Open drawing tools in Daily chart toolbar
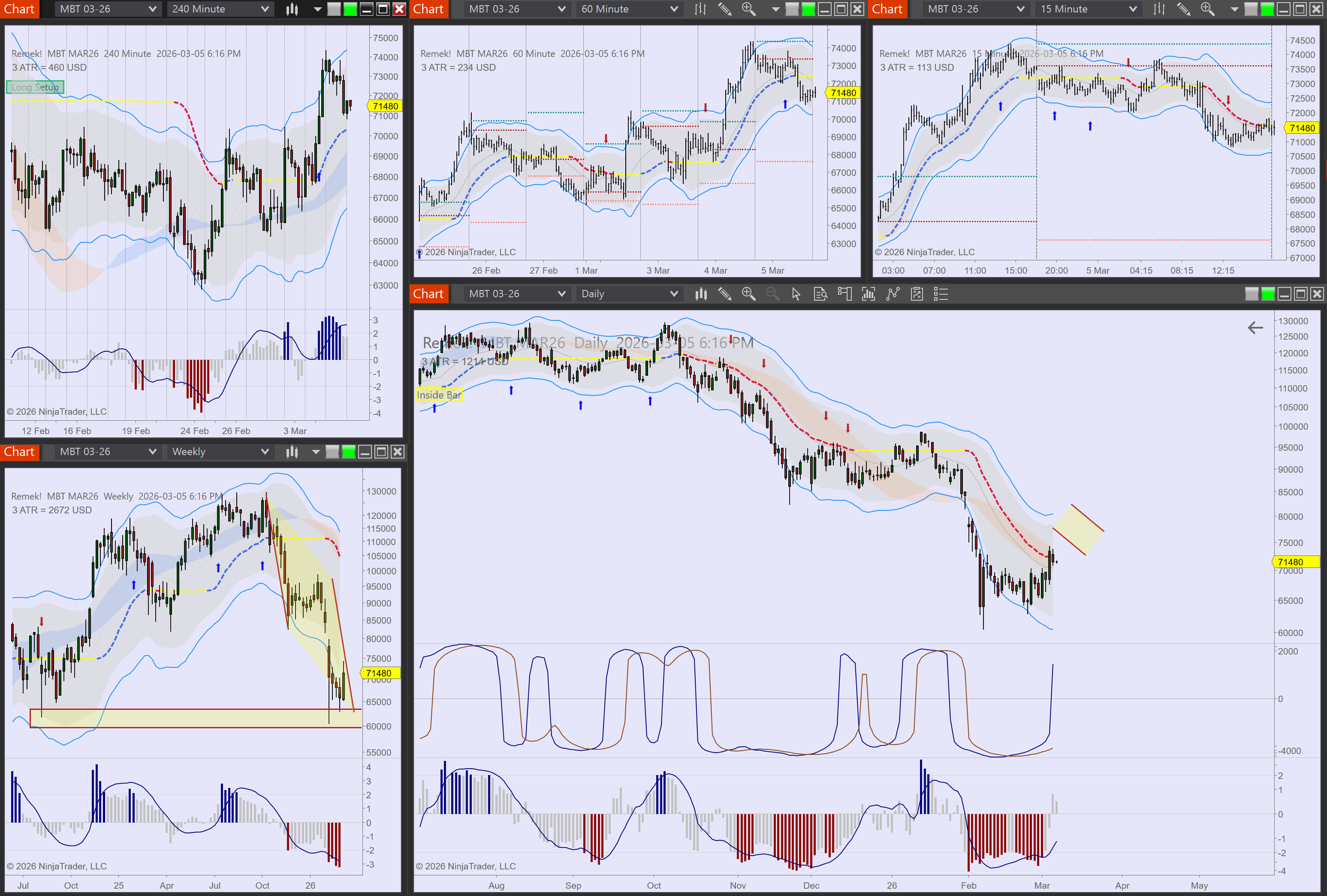1327x896 pixels. (725, 294)
